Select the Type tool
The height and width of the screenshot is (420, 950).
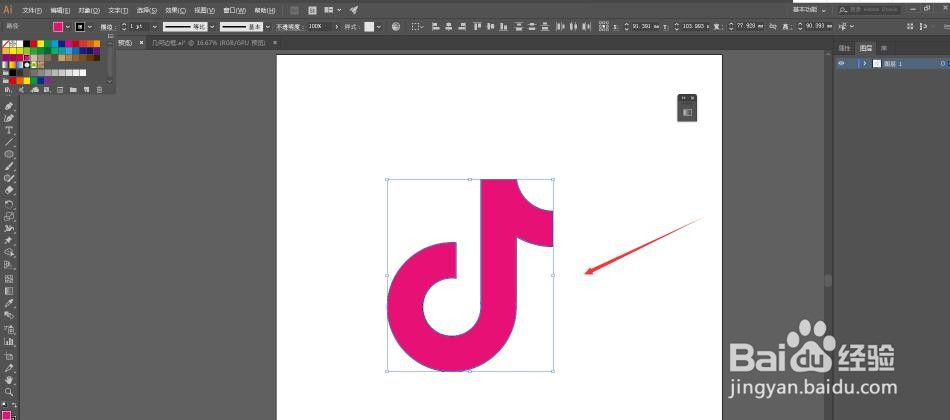click(8, 130)
